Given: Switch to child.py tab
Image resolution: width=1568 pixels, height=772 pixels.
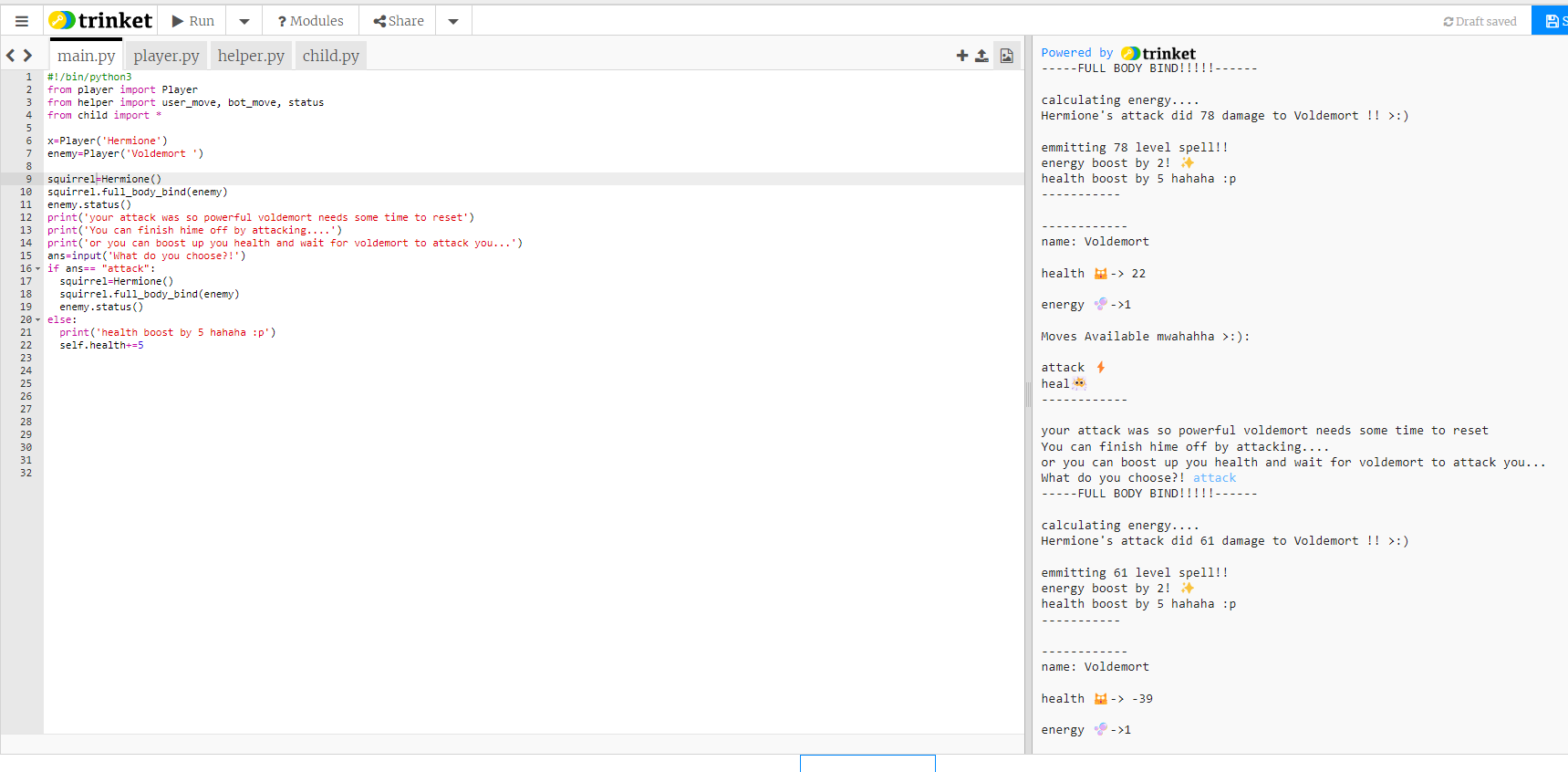Looking at the screenshot, I should click(x=331, y=56).
